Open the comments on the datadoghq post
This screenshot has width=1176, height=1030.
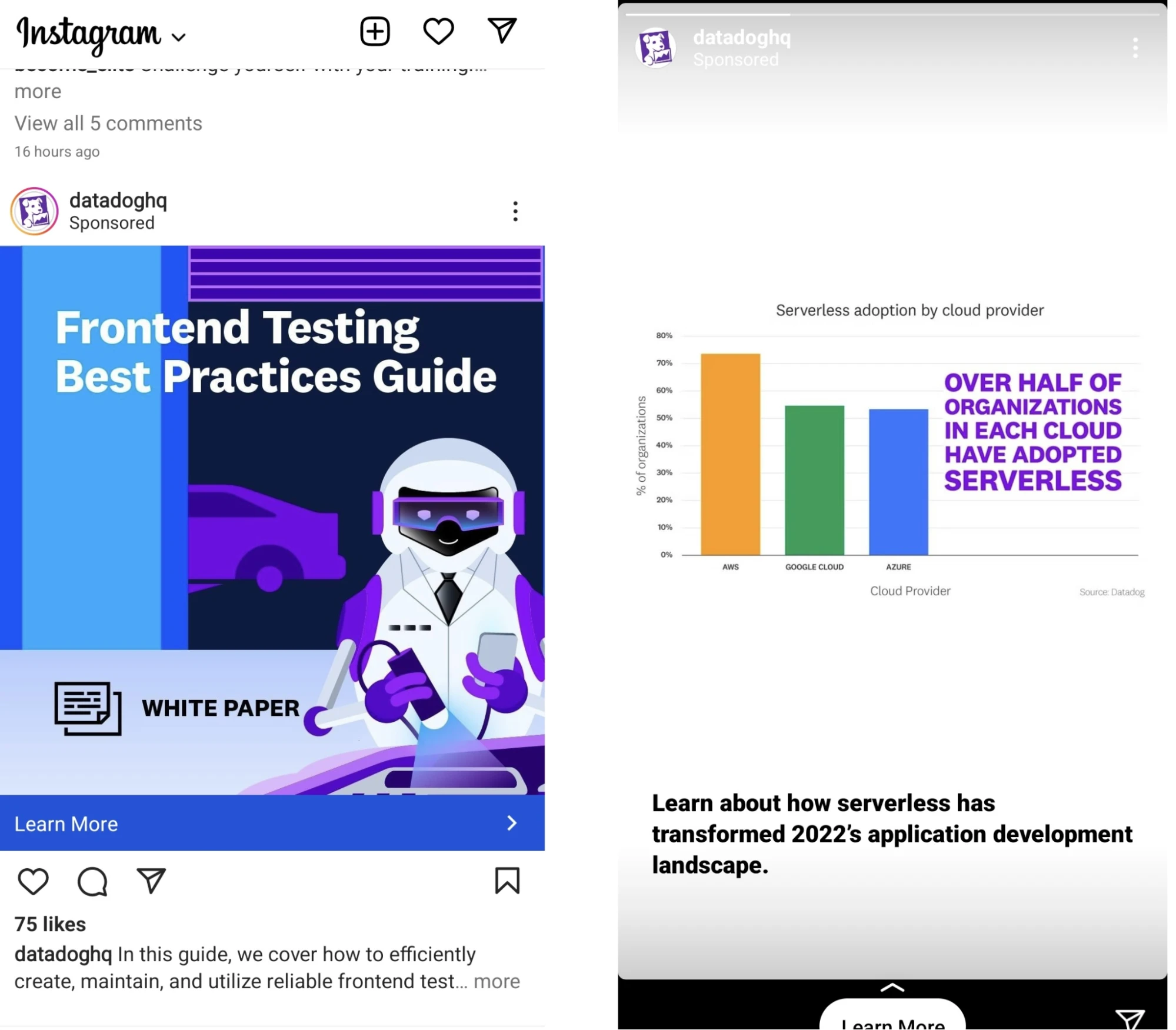92,881
